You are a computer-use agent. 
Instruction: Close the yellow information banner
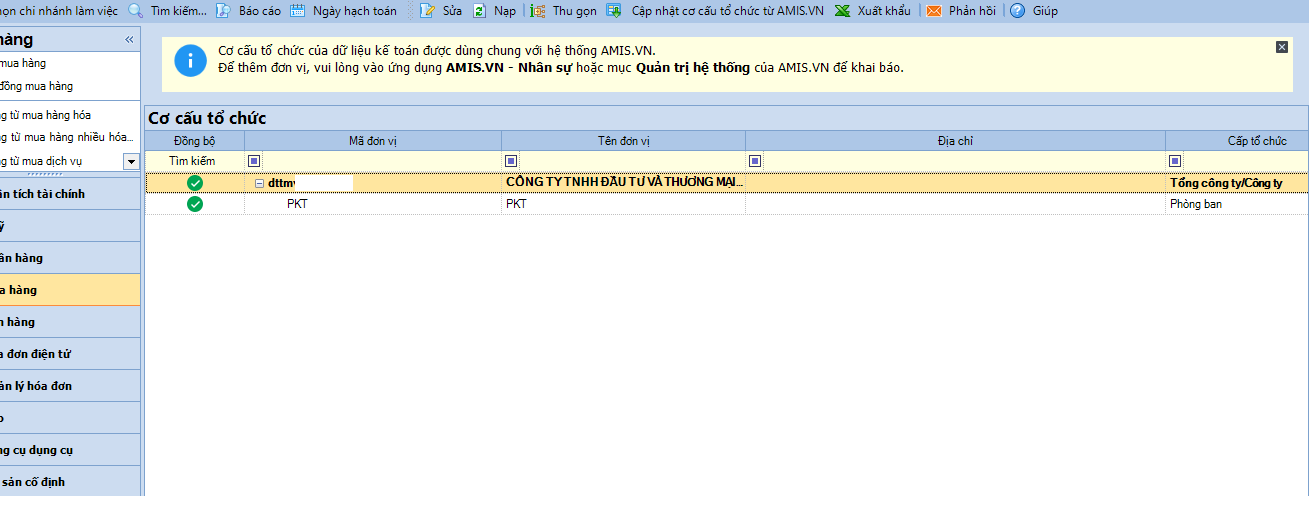1282,47
